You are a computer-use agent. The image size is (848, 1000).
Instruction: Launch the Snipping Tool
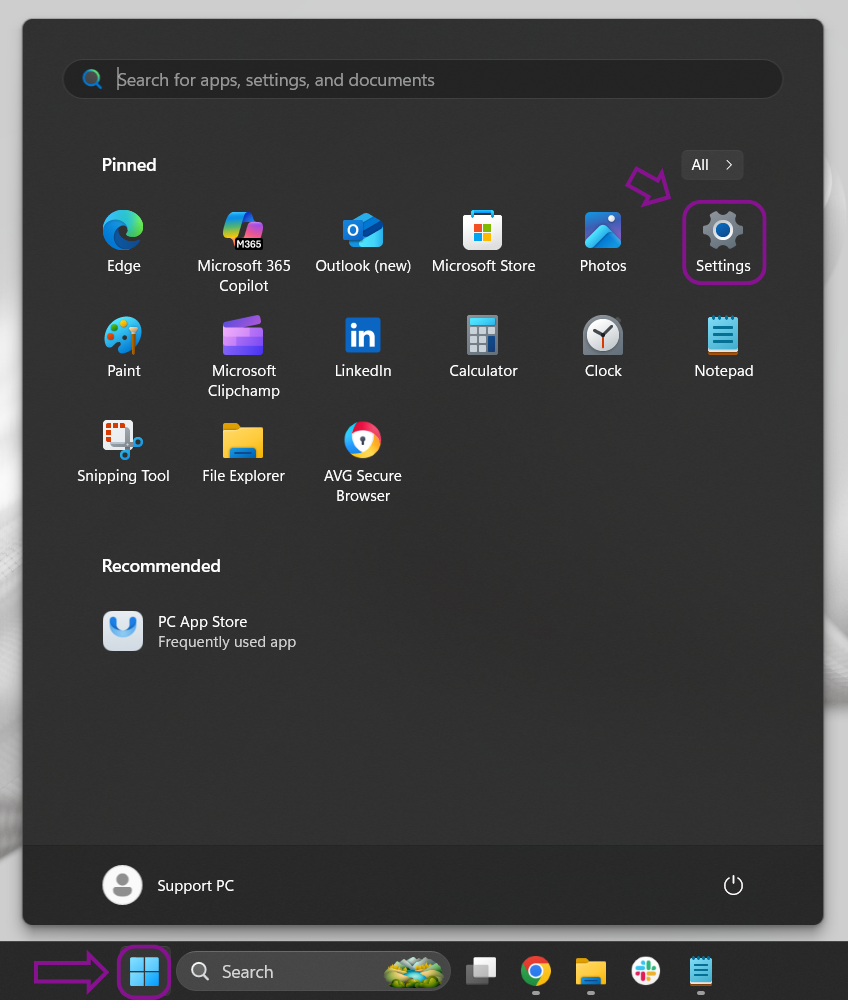click(x=123, y=452)
